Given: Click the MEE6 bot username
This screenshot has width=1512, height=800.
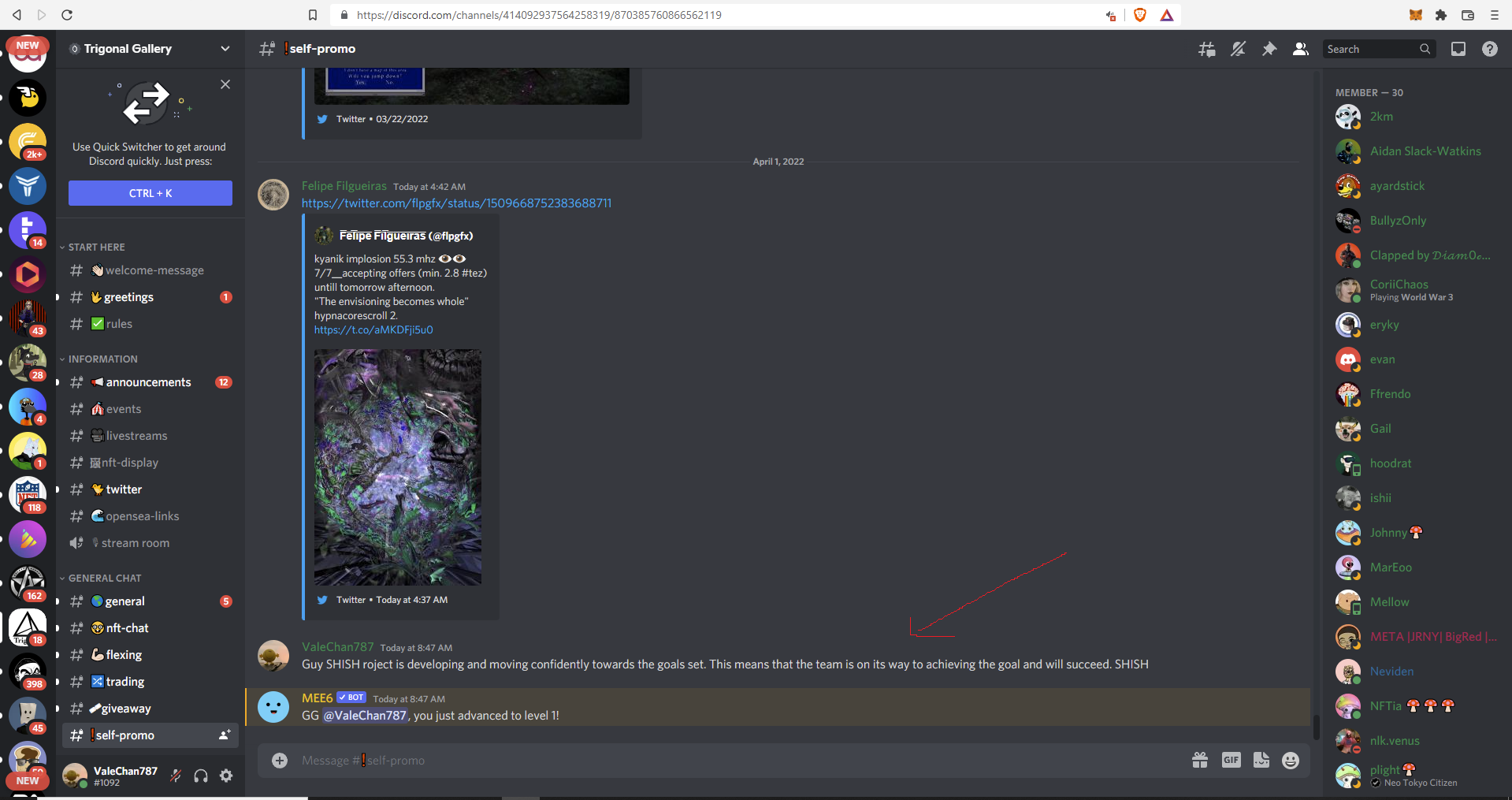Looking at the screenshot, I should (x=317, y=698).
